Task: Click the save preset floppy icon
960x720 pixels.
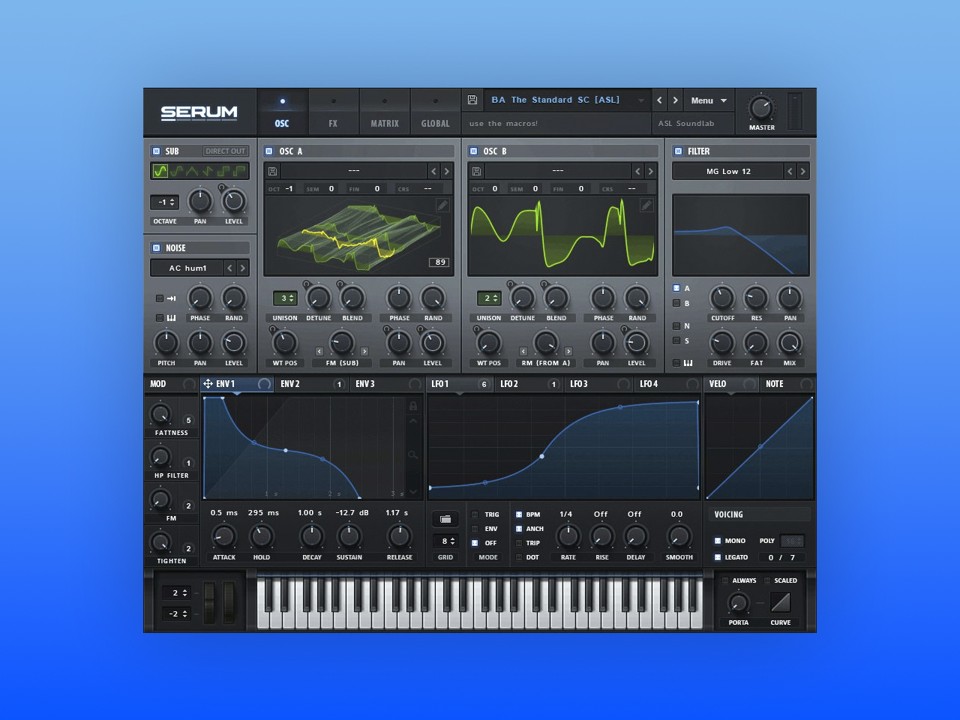Action: [472, 100]
